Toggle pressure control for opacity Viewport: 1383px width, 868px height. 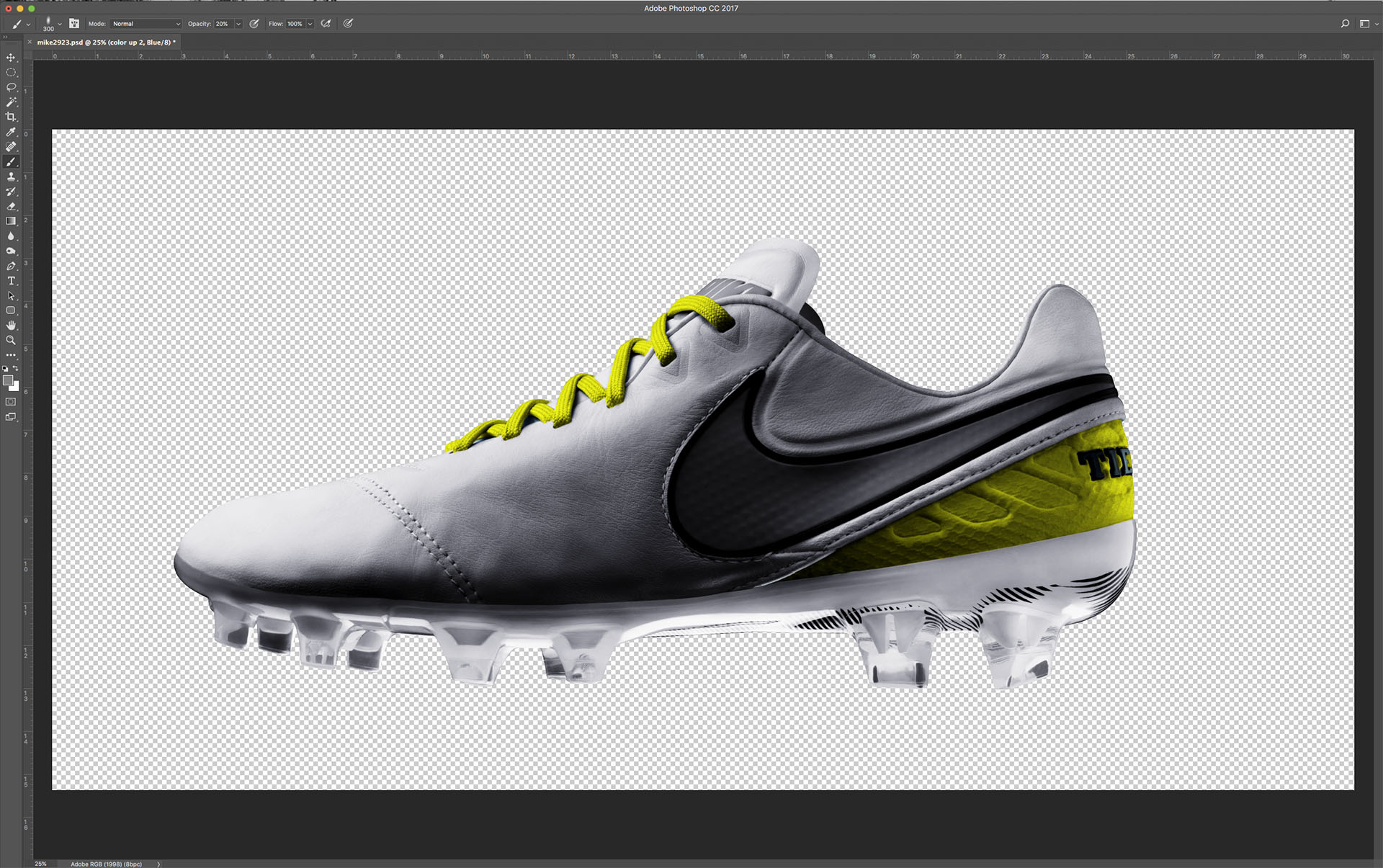coord(254,24)
